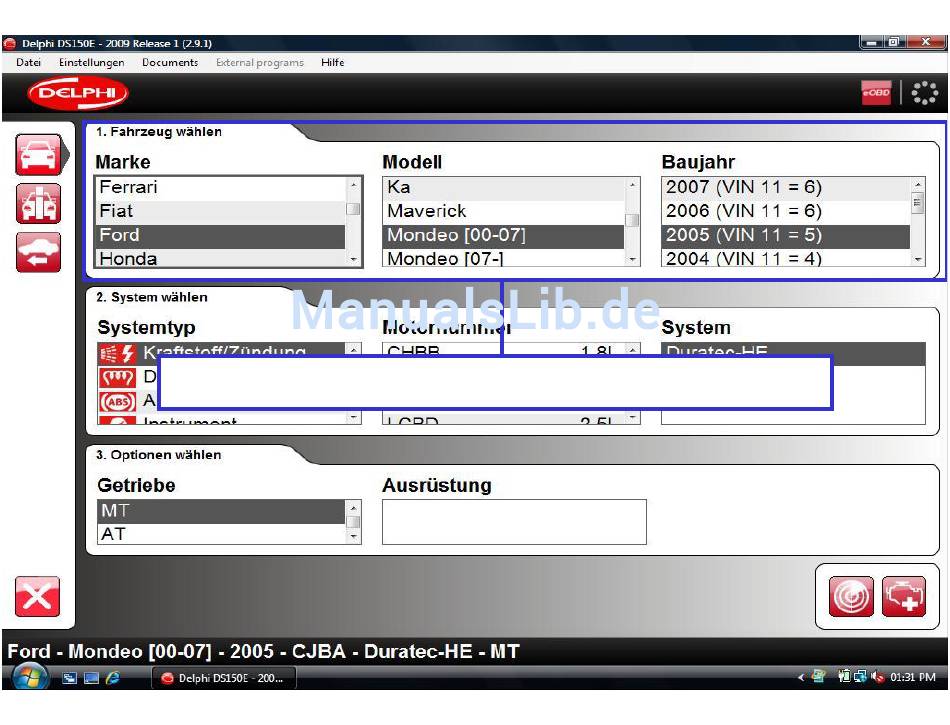This screenshot has width=950, height=725.
Task: Open the Hilfe menu
Action: click(333, 62)
